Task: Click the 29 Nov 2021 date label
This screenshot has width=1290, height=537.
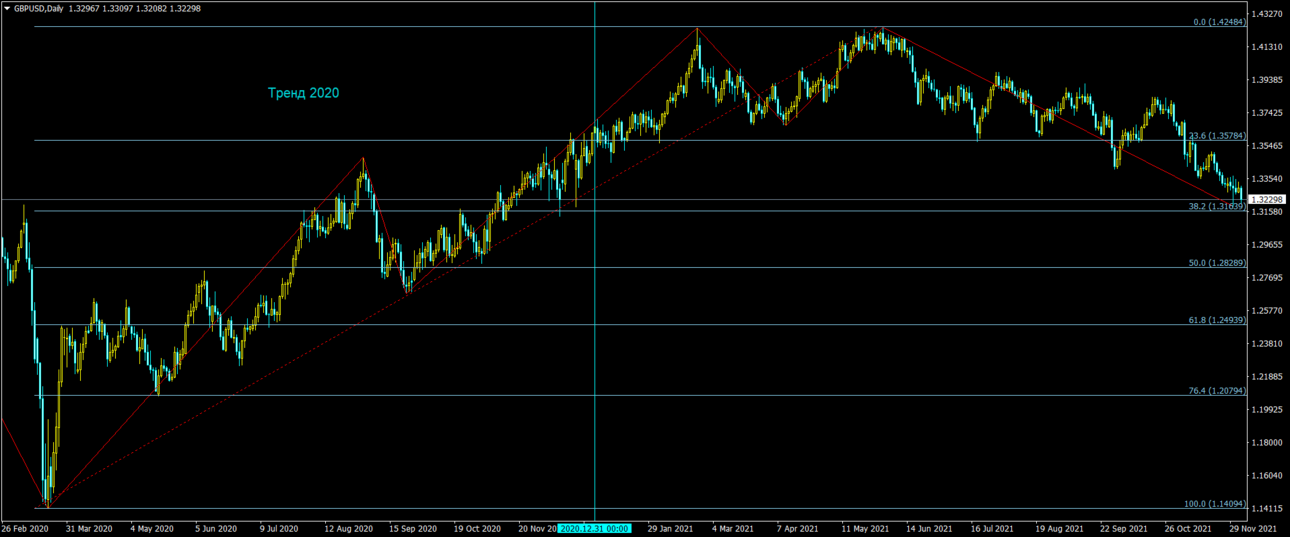Action: coord(1254,528)
